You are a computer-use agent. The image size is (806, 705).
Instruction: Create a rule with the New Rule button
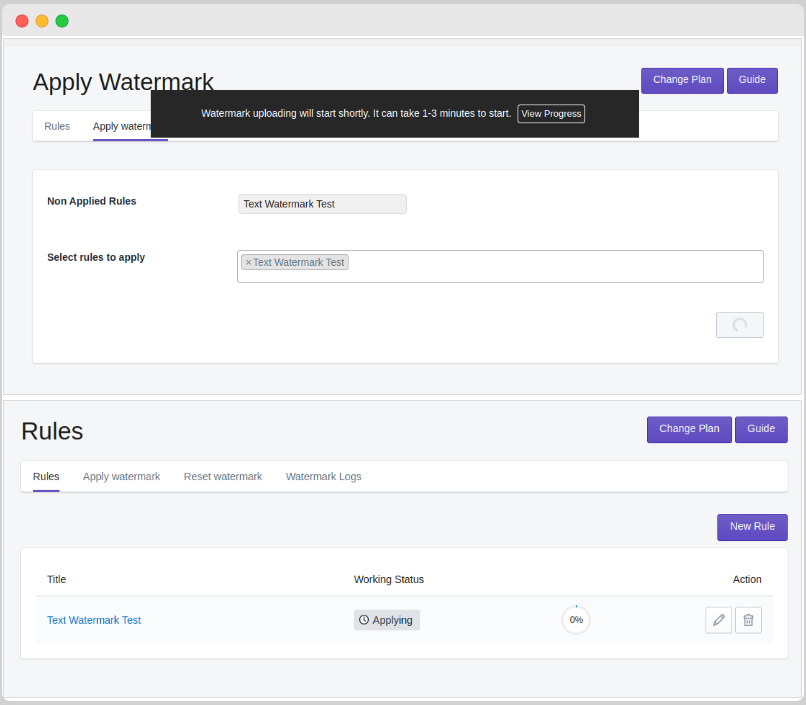(752, 527)
